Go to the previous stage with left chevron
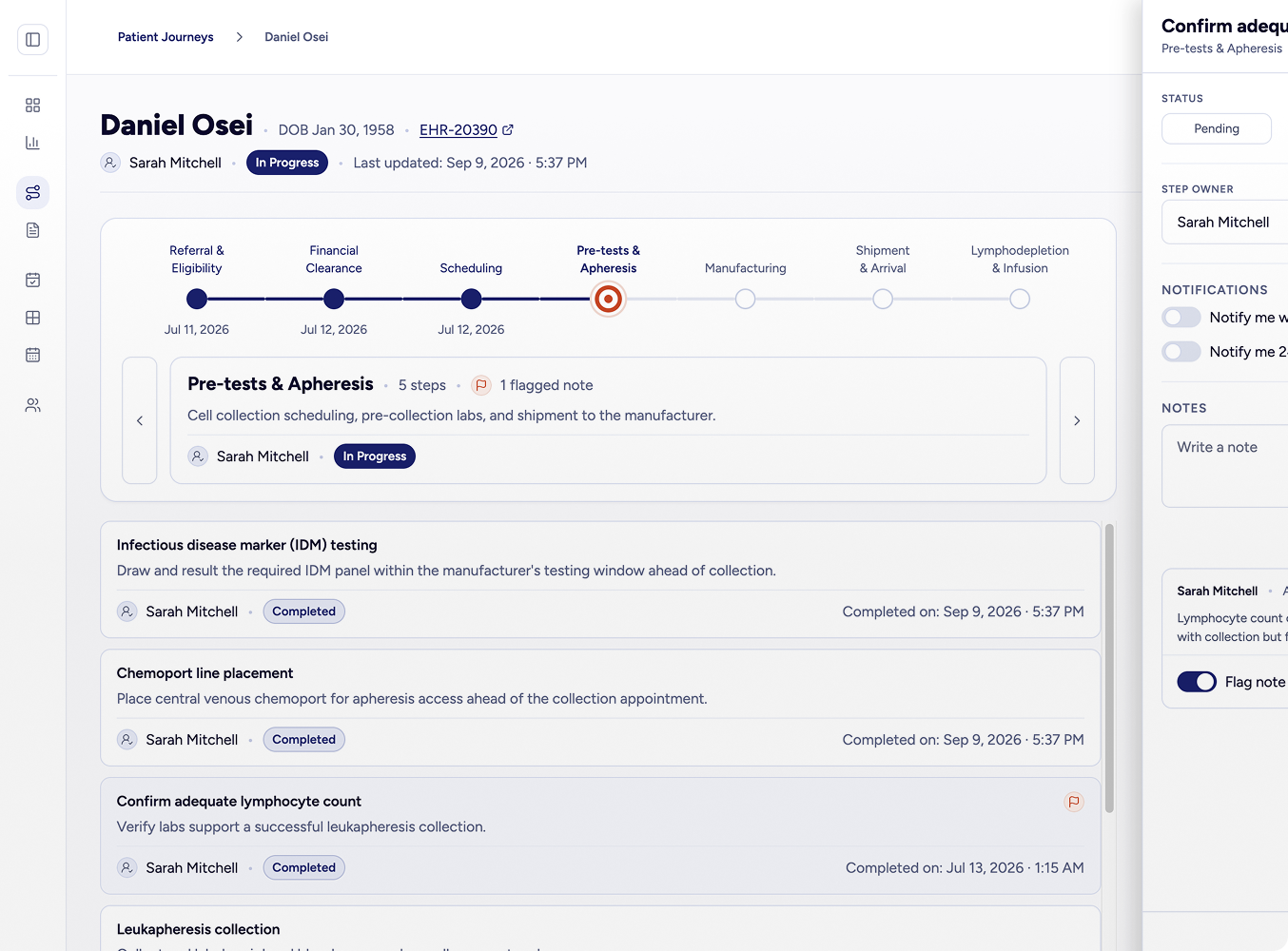The image size is (1288, 951). [x=140, y=420]
